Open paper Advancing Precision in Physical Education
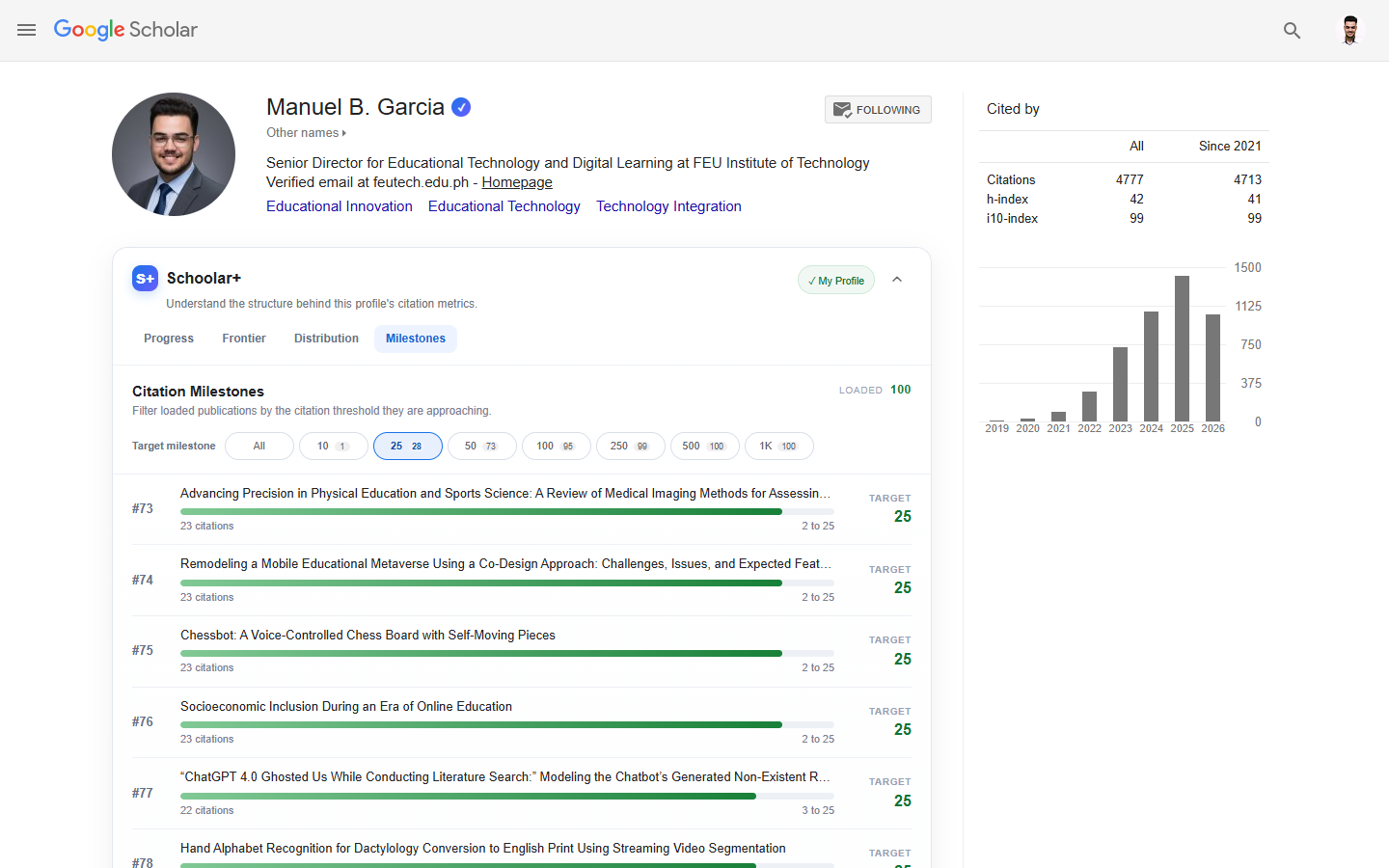This screenshot has width=1389, height=868. [505, 493]
